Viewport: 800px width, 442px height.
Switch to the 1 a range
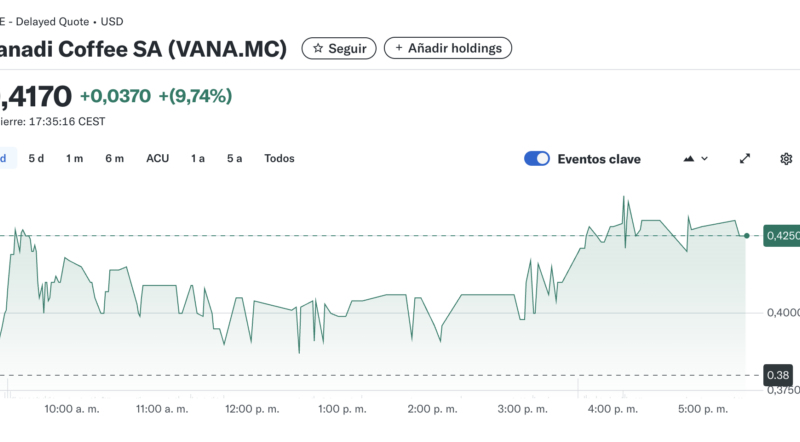[198, 158]
